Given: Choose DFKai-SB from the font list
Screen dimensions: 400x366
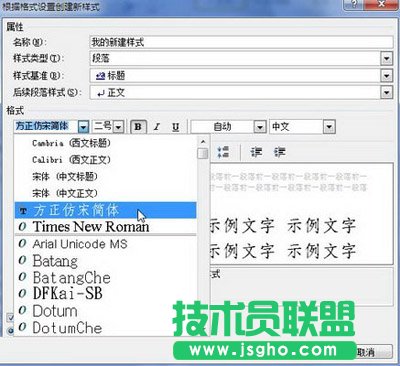Looking at the screenshot, I should (105, 294).
